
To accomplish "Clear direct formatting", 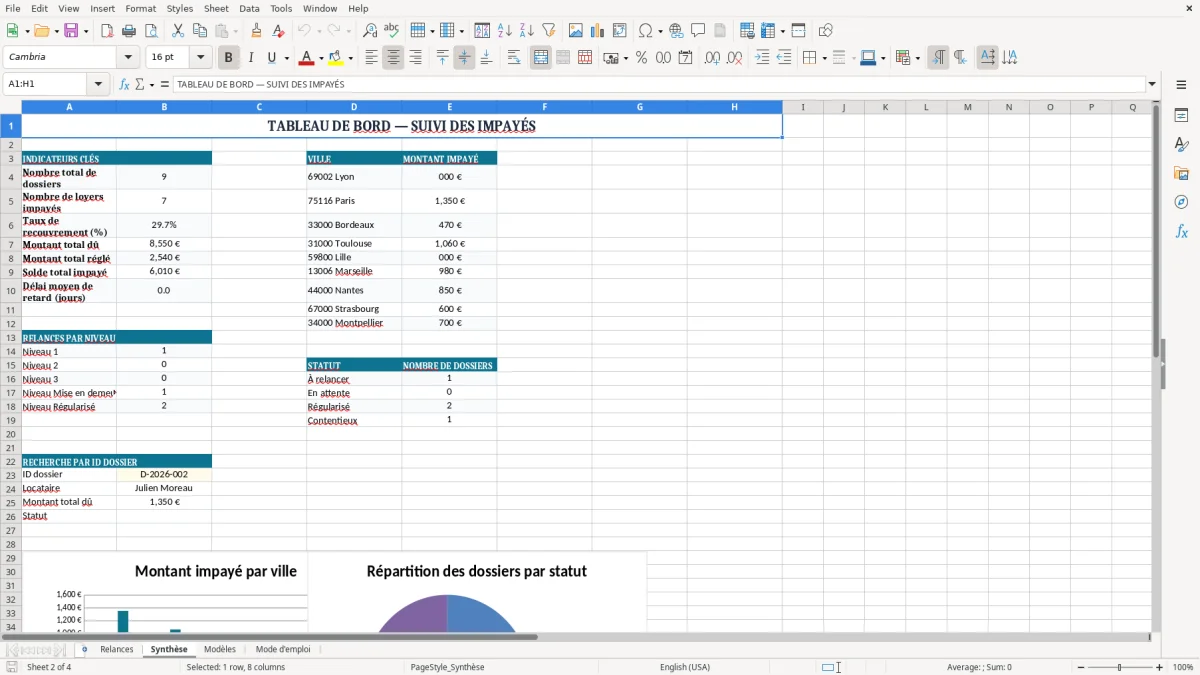I will click(x=278, y=30).
